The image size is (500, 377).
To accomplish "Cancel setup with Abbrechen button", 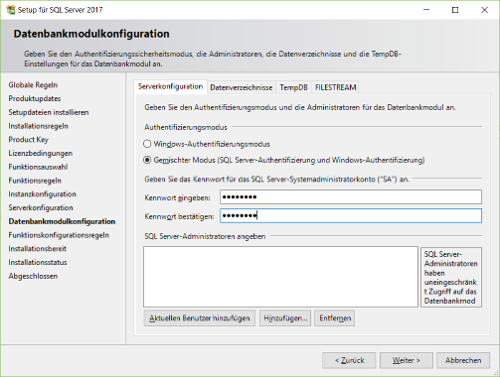I will tap(463, 360).
